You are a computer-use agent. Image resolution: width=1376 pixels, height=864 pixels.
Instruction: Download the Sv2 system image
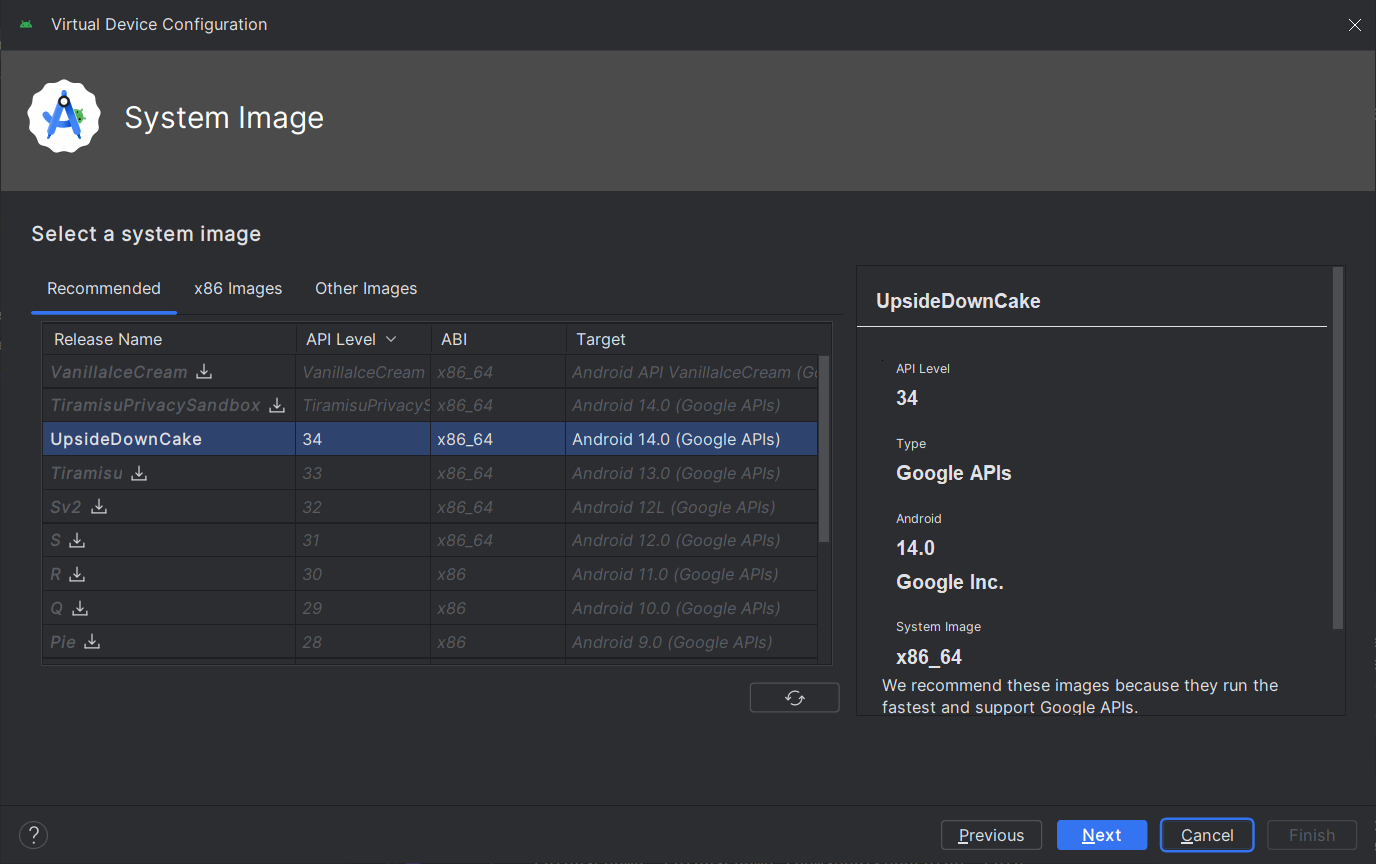[99, 507]
